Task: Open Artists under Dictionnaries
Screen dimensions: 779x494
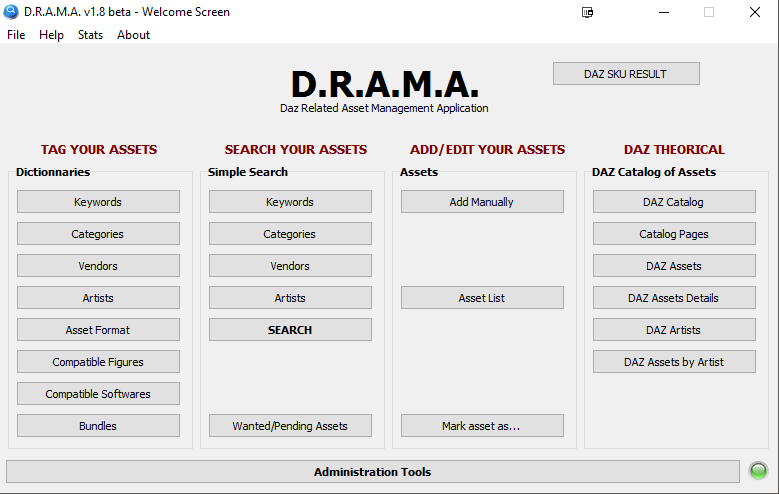Action: click(x=98, y=298)
